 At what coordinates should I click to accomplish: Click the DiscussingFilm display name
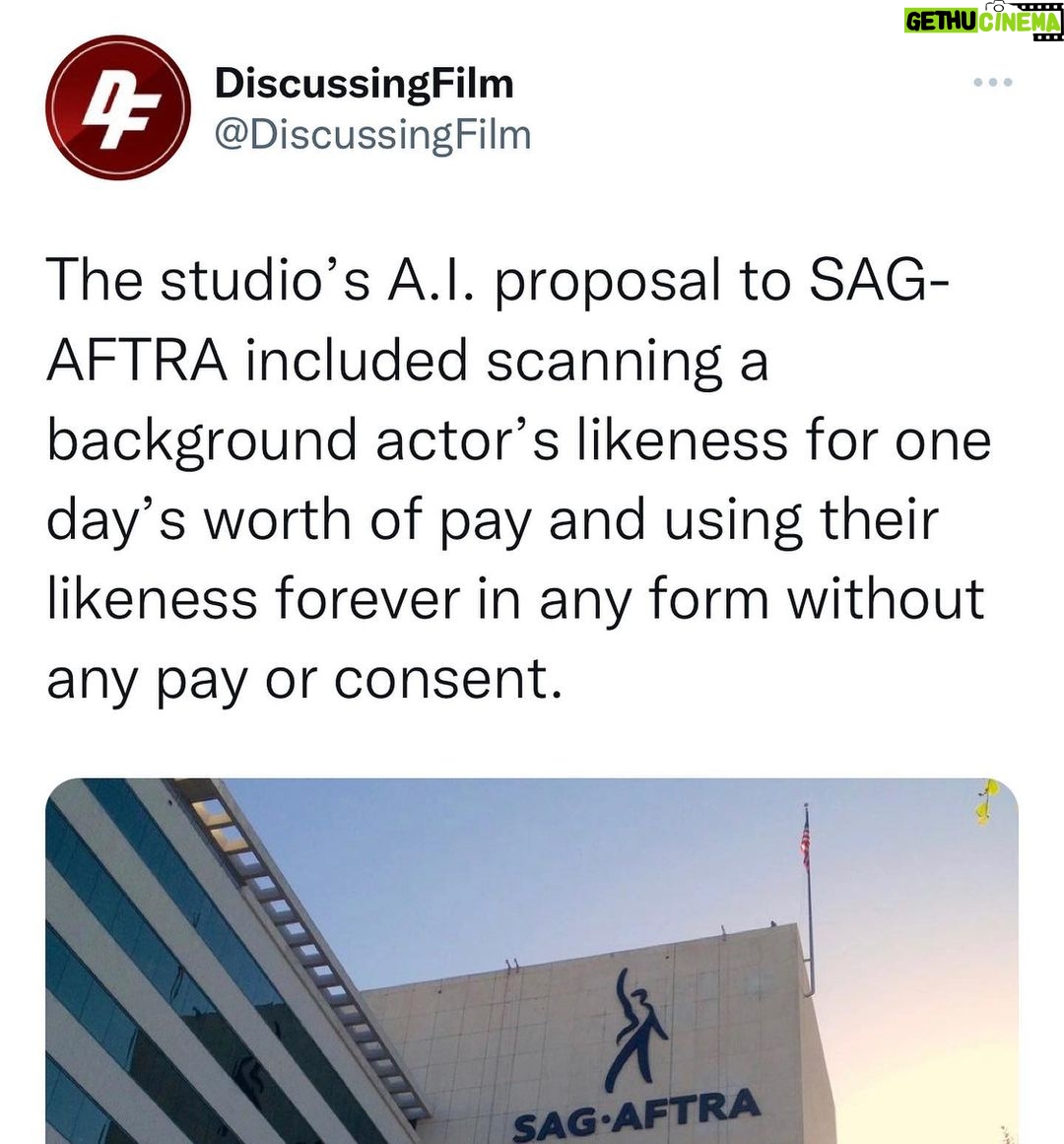tap(364, 83)
